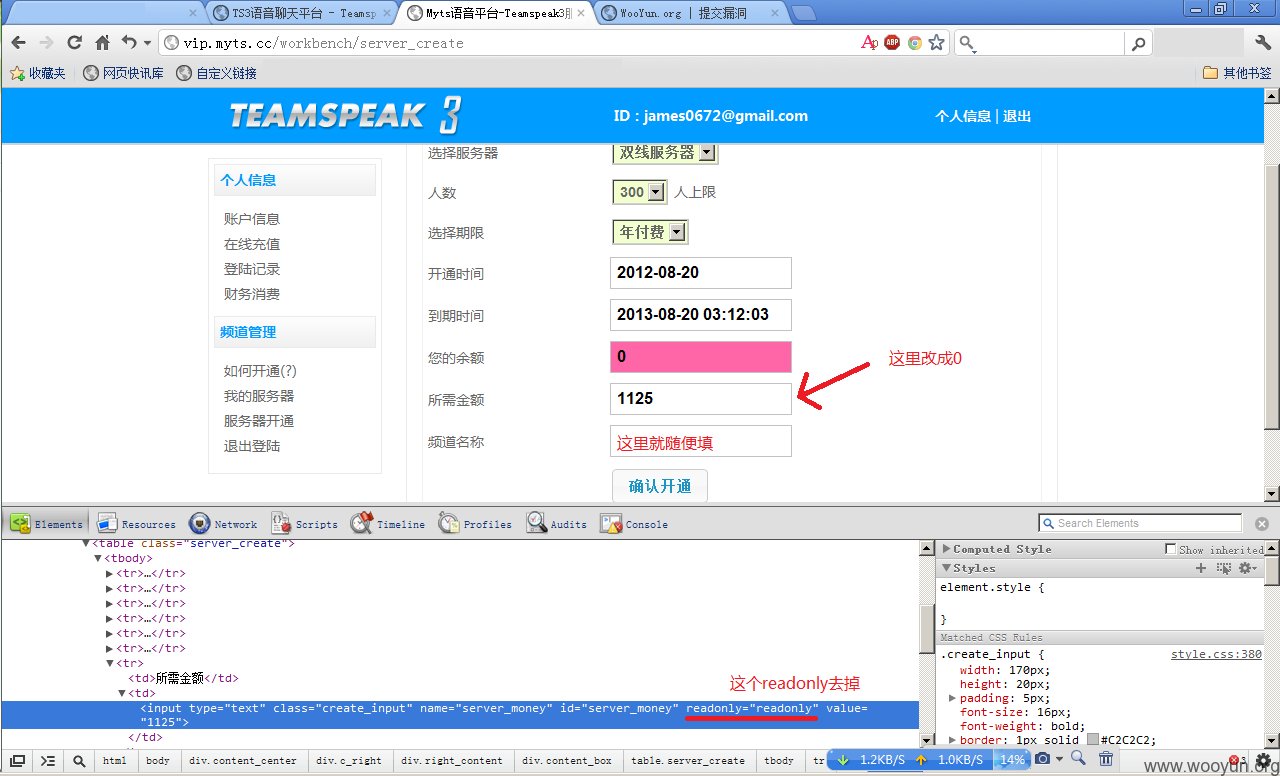Open the Console panel
Screen dimensions: 1280x776
[634, 523]
